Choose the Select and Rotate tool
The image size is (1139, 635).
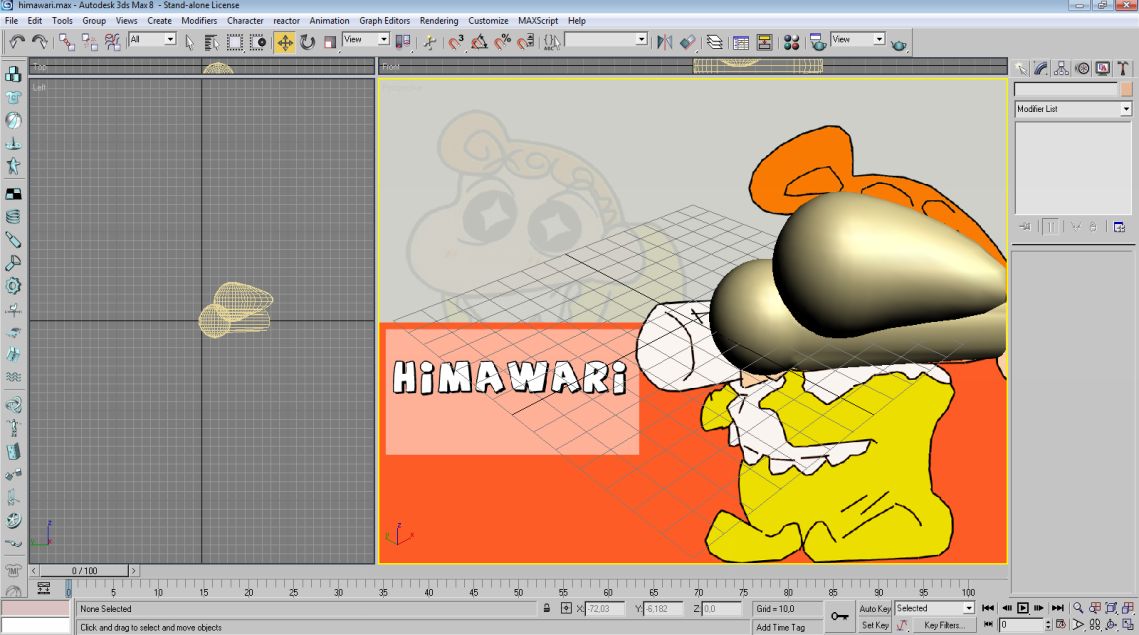(307, 42)
